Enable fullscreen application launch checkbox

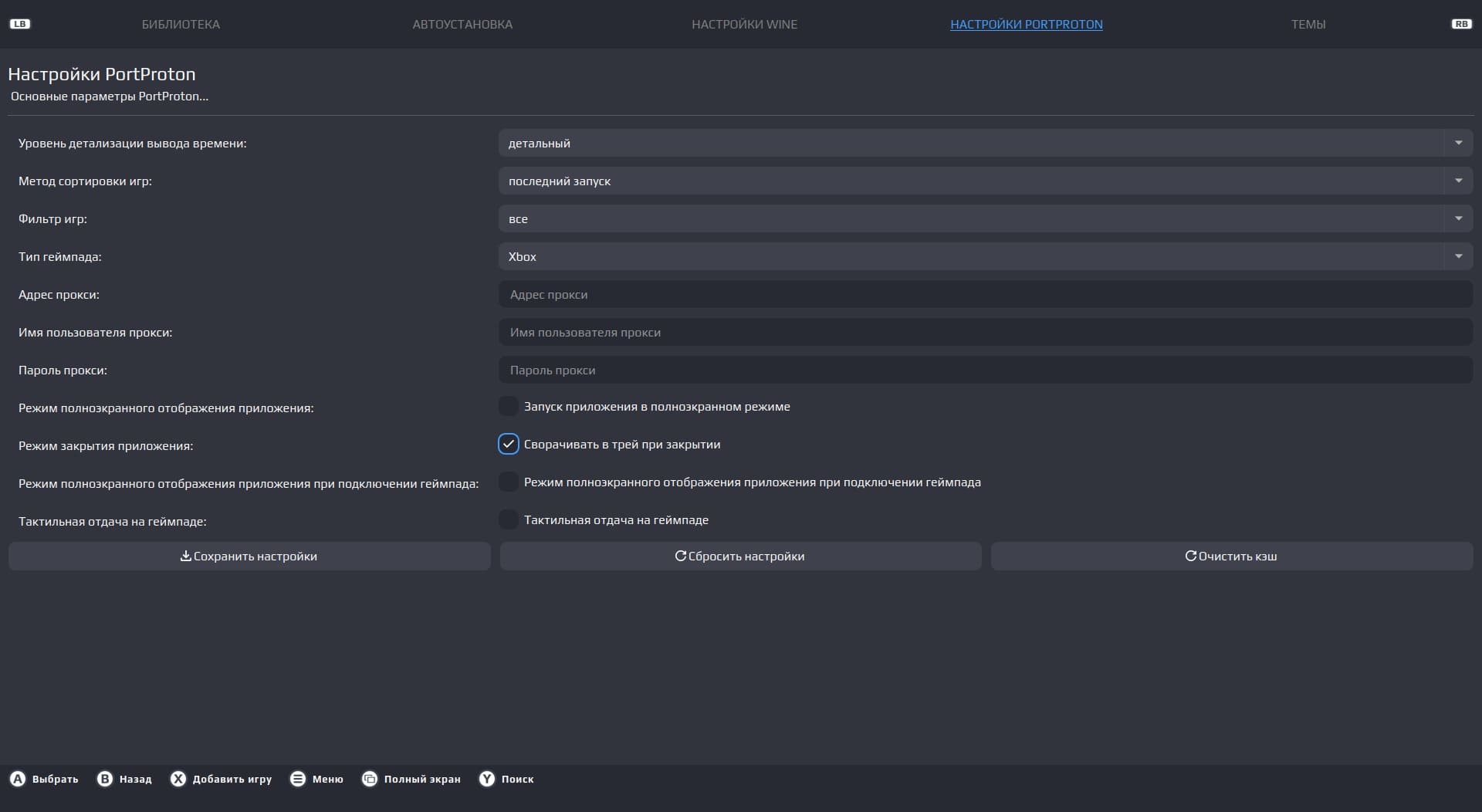508,407
